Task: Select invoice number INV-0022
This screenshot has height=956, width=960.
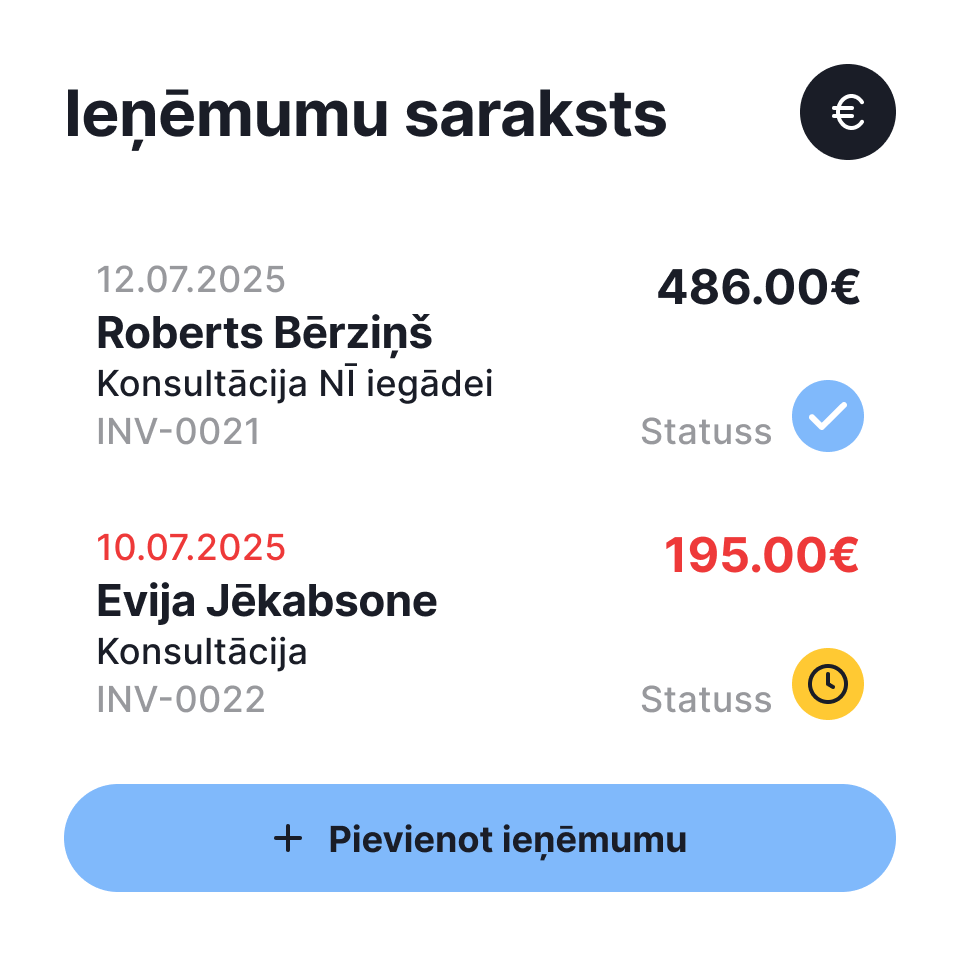Action: [x=181, y=699]
